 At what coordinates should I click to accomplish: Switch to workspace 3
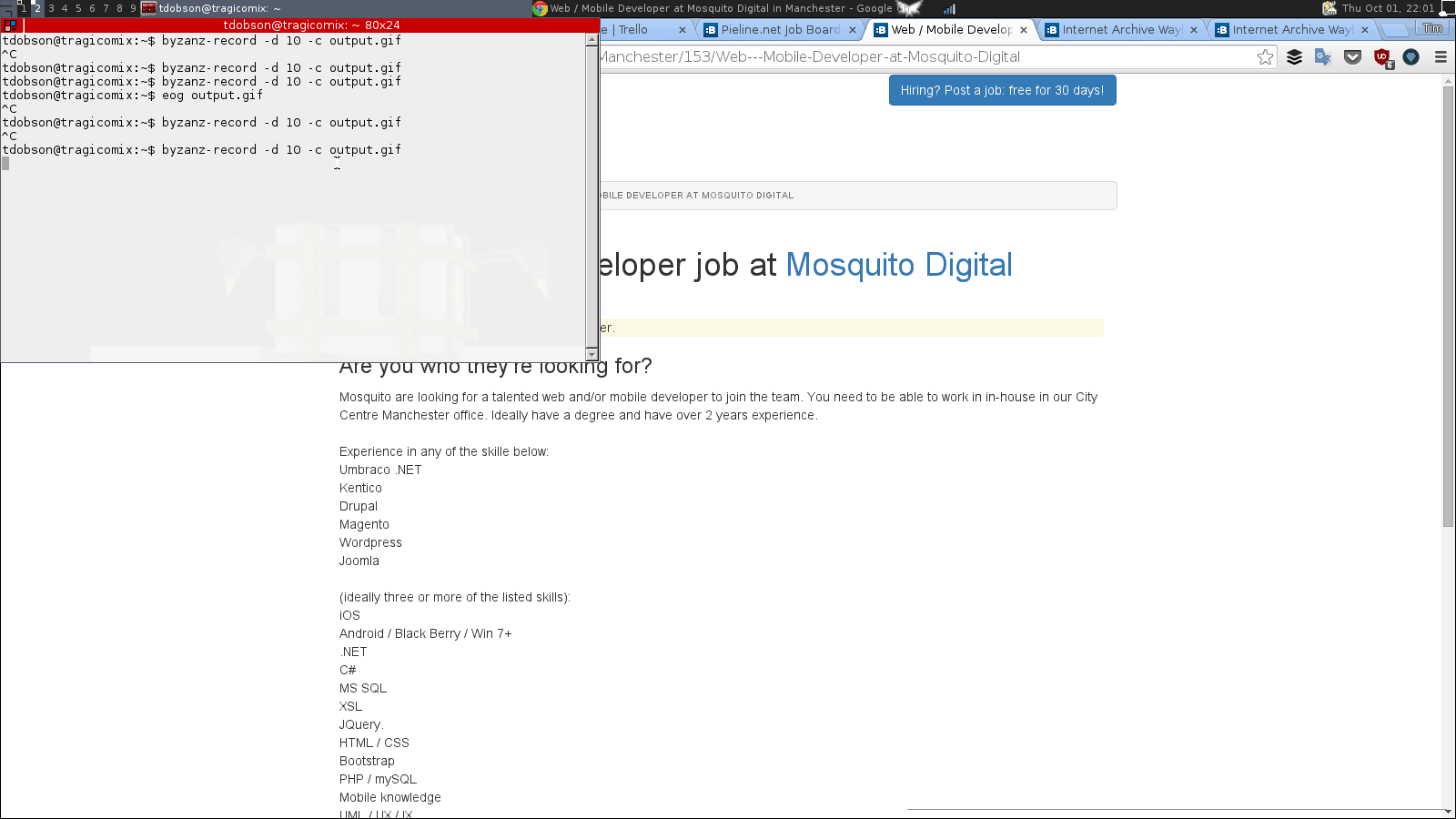pos(51,8)
